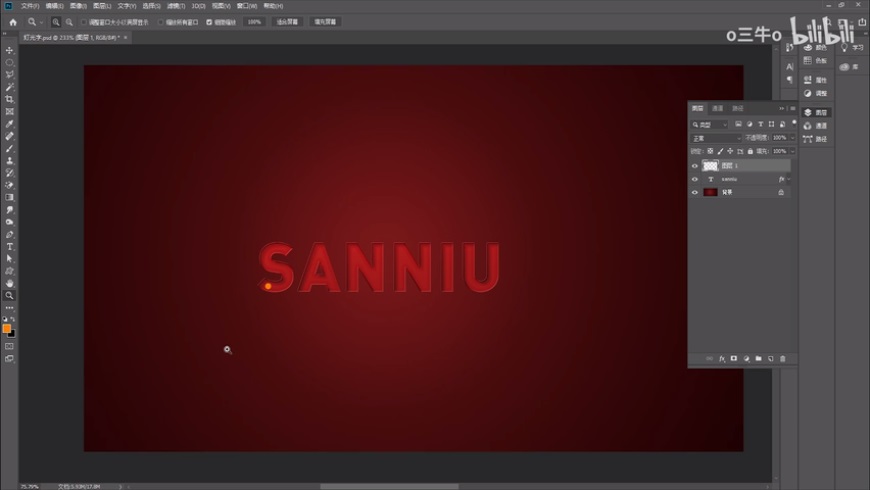Image resolution: width=870 pixels, height=490 pixels.
Task: Click the orange foreground color swatch
Action: (7, 328)
